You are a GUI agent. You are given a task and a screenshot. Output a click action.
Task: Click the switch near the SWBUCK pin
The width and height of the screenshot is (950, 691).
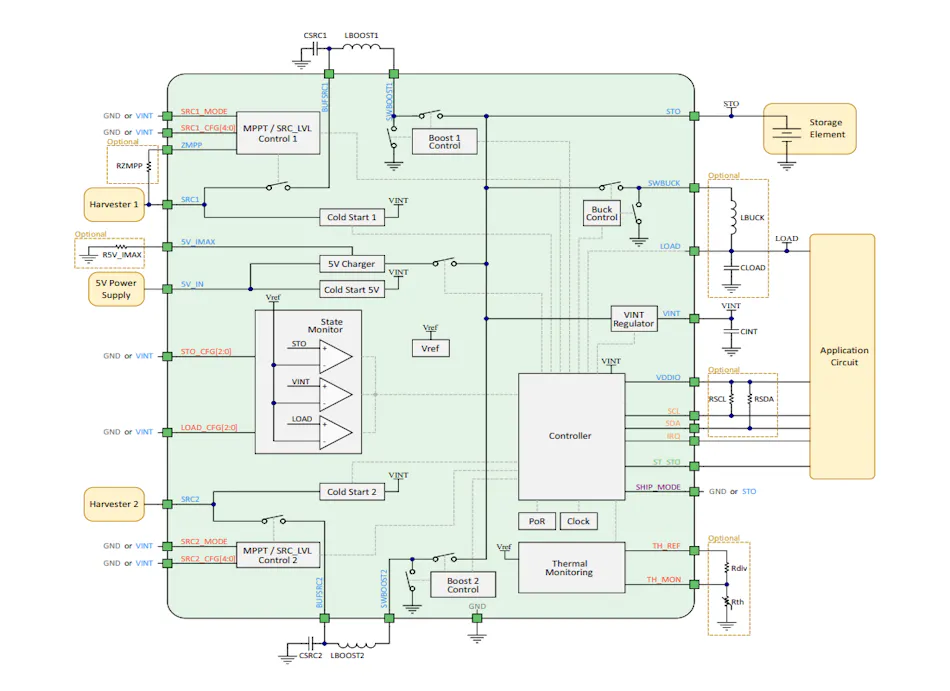(x=611, y=185)
